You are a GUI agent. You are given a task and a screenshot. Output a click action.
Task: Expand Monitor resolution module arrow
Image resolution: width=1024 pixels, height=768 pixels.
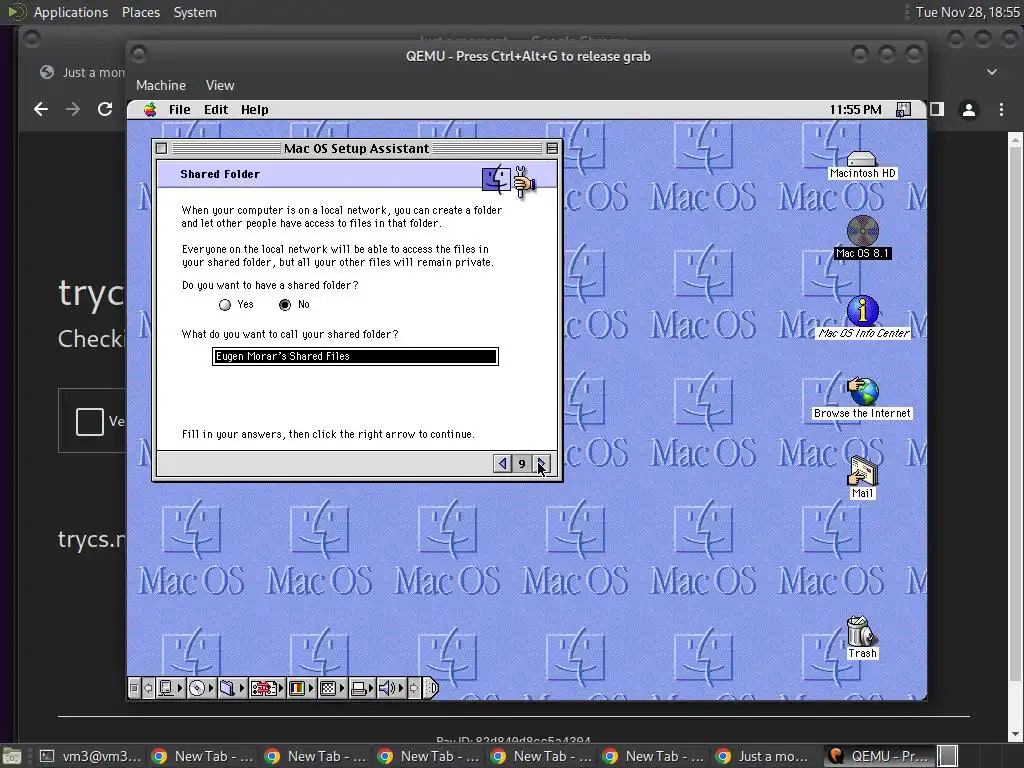point(342,688)
